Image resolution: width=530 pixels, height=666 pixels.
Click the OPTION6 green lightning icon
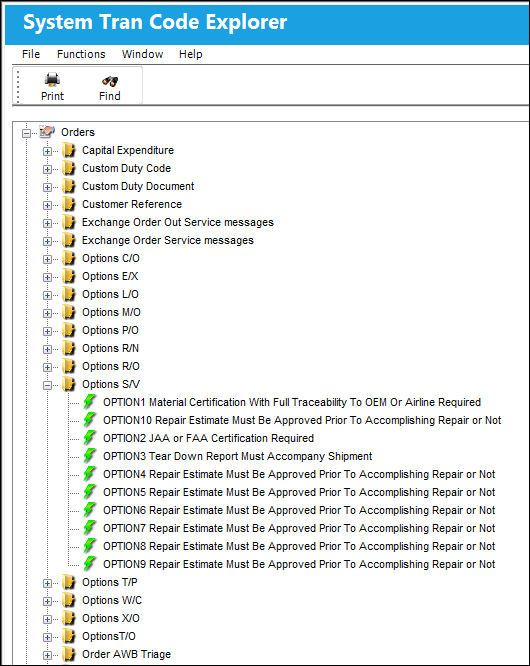tap(90, 510)
